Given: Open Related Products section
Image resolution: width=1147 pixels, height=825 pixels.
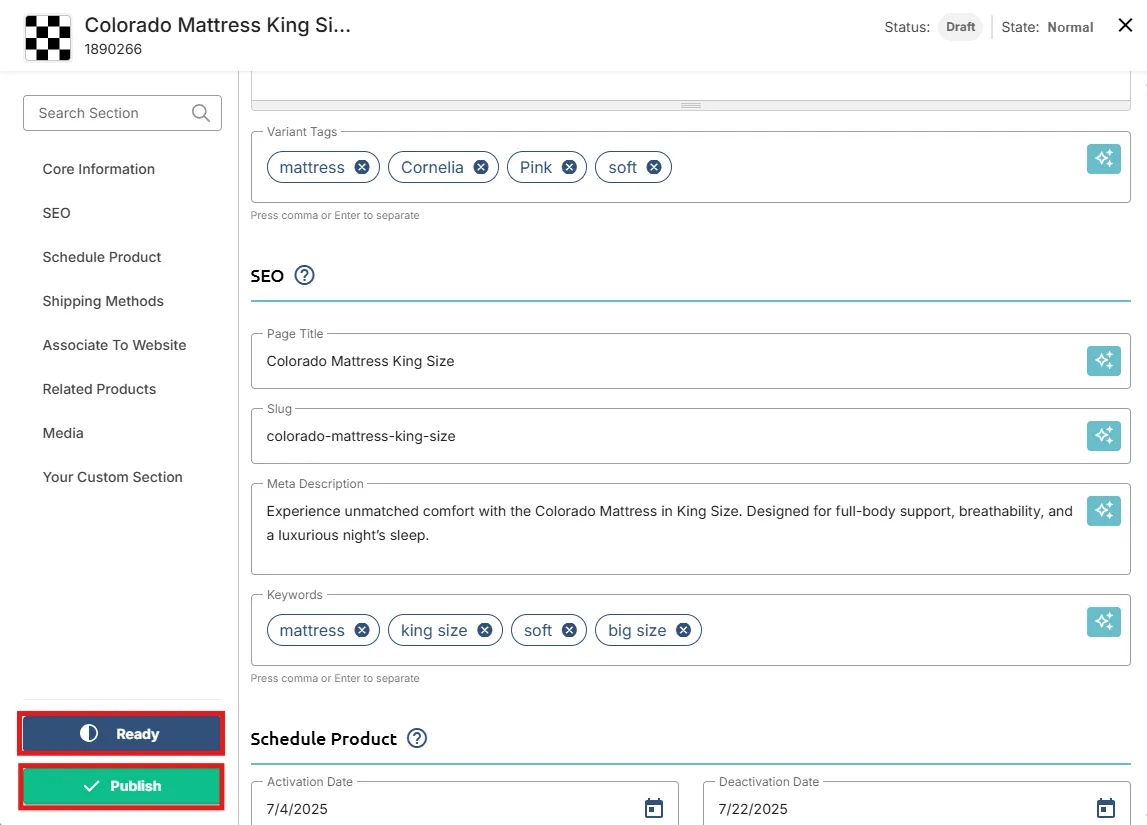Looking at the screenshot, I should click(x=99, y=389).
